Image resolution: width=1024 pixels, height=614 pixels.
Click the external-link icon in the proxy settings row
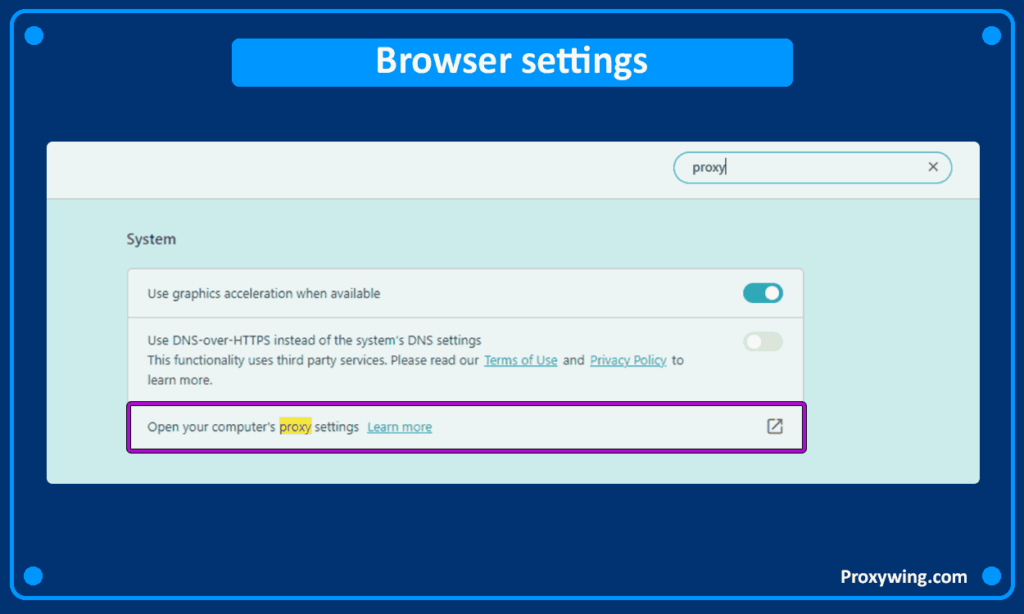point(774,427)
